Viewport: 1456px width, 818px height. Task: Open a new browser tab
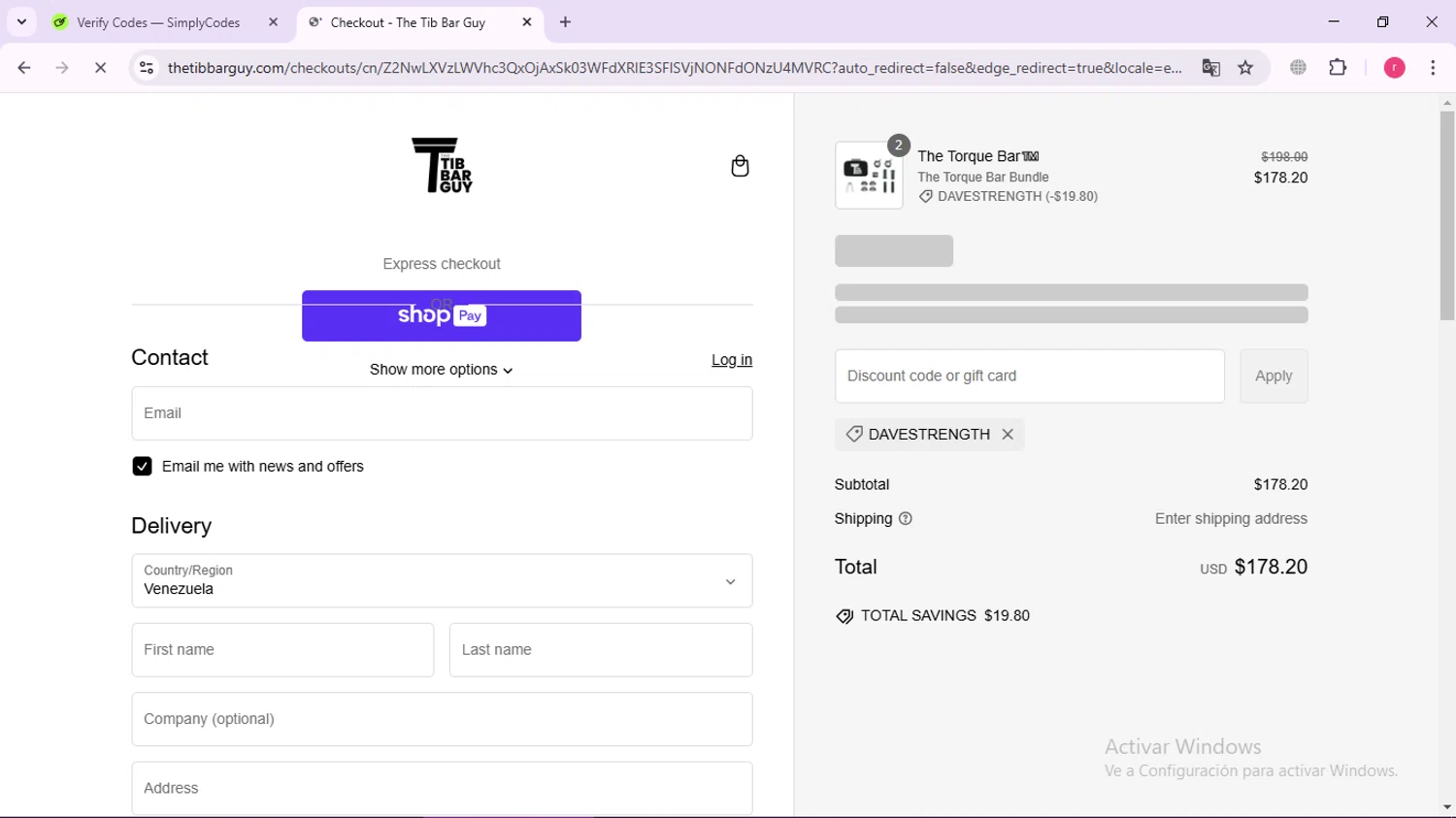tap(566, 22)
